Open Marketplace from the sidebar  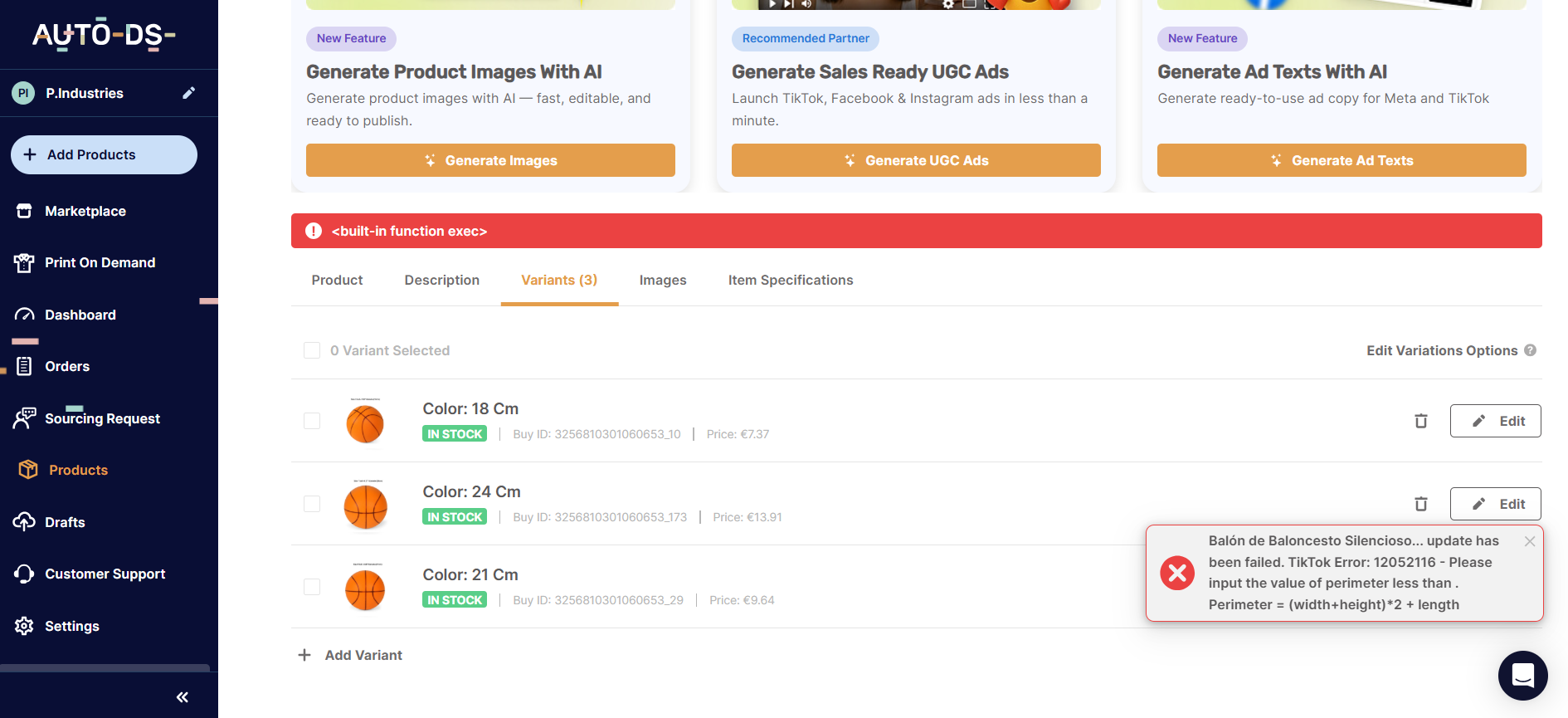coord(85,211)
